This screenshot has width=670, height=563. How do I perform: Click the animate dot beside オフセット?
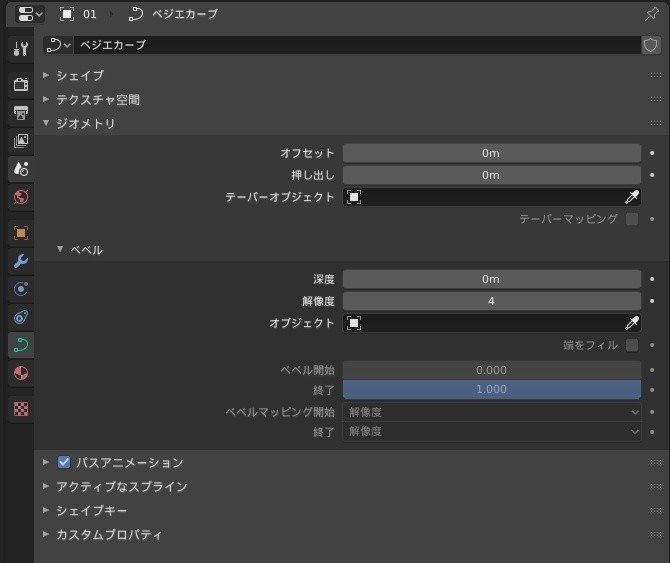coord(652,153)
